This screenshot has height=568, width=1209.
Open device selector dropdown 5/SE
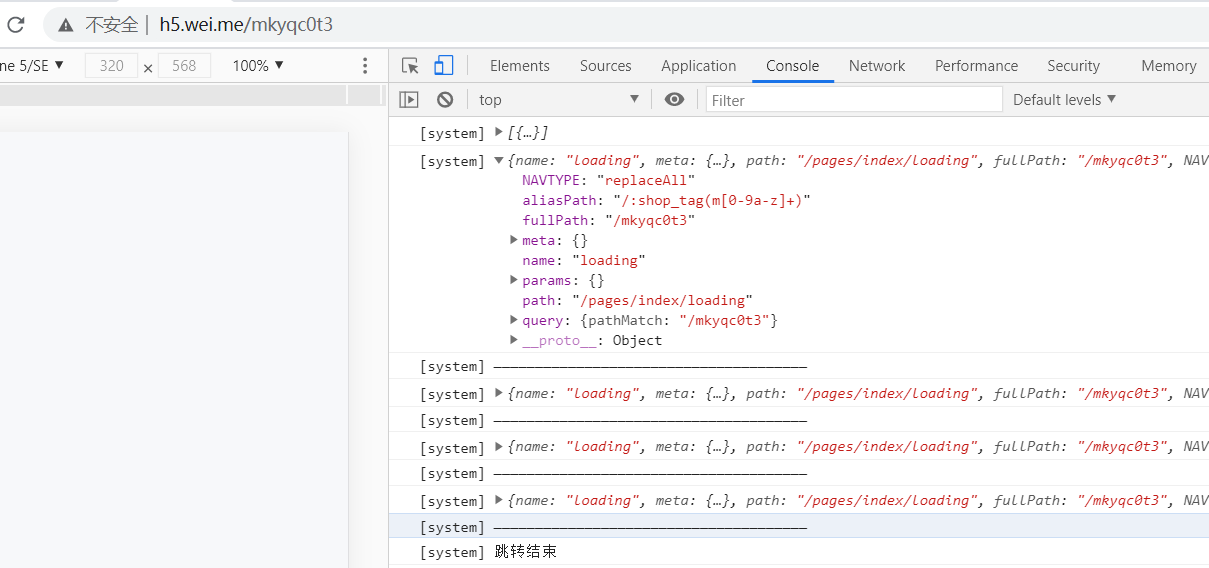coord(32,66)
